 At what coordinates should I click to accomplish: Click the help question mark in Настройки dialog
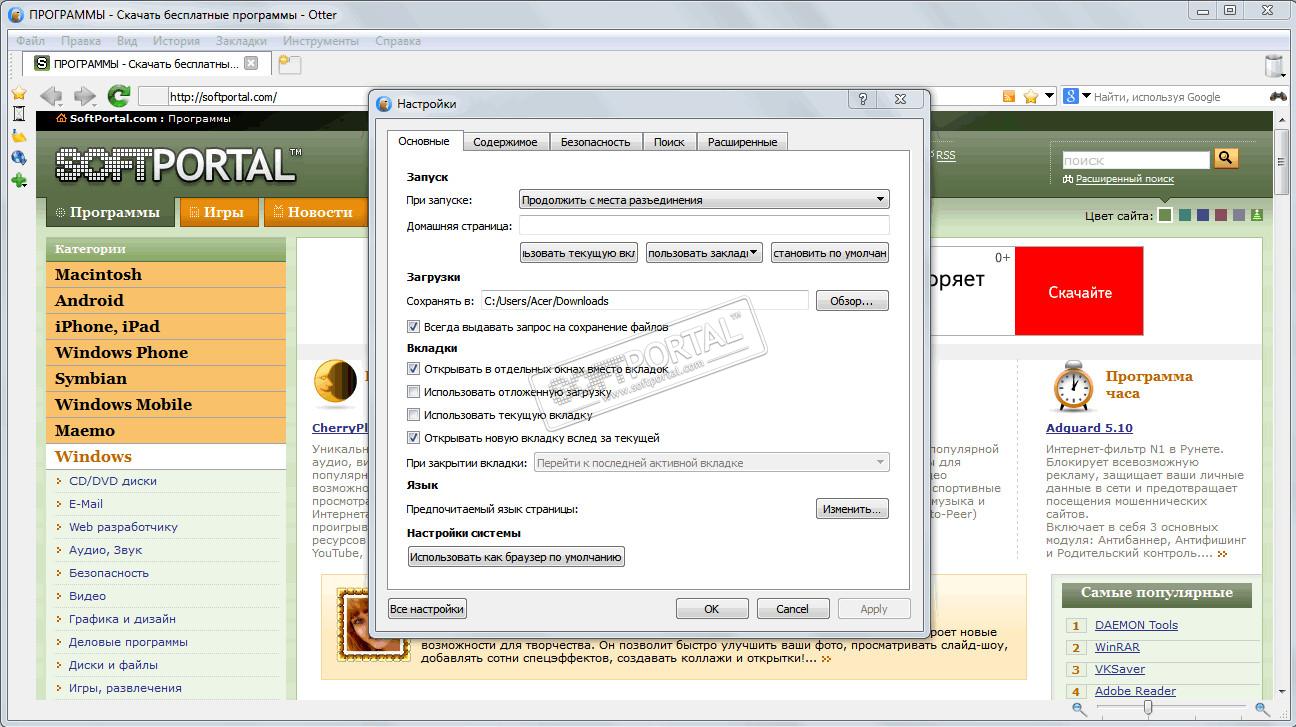pyautogui.click(x=863, y=99)
